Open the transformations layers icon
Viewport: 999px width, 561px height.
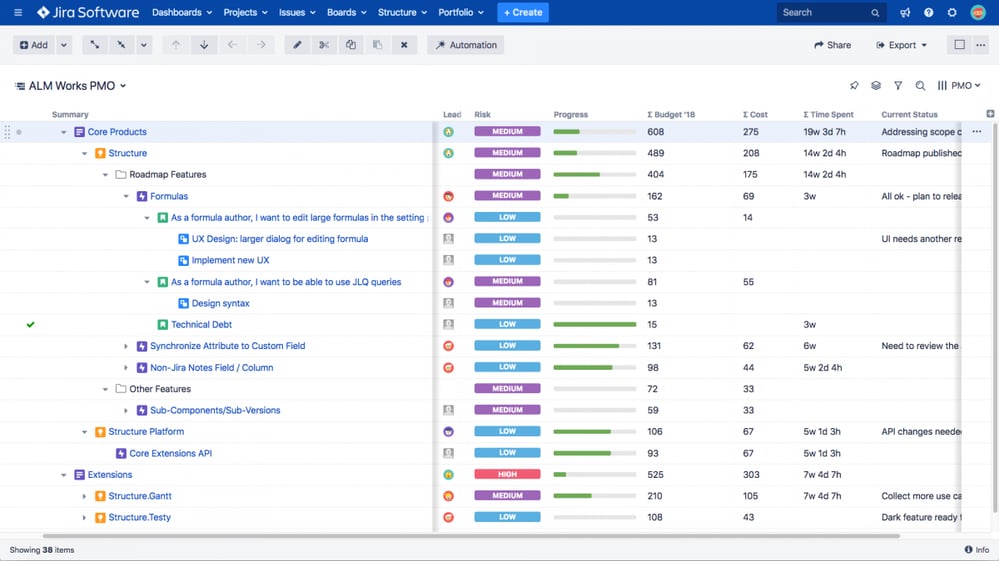(x=876, y=85)
